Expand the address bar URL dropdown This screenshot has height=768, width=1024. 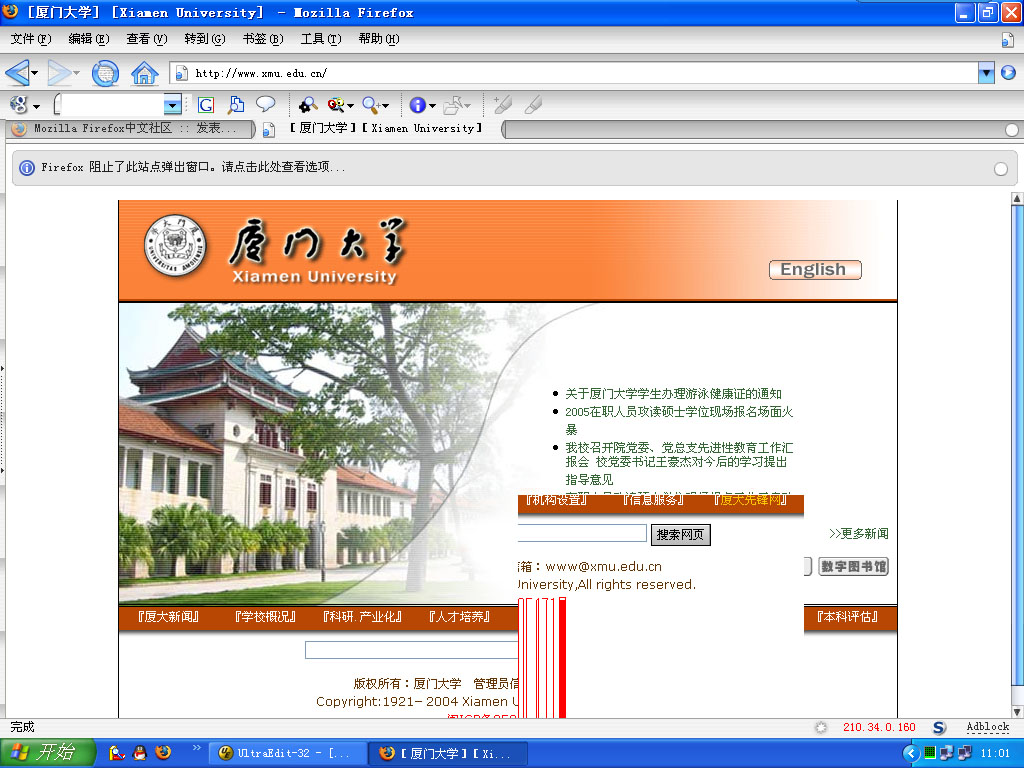click(986, 73)
